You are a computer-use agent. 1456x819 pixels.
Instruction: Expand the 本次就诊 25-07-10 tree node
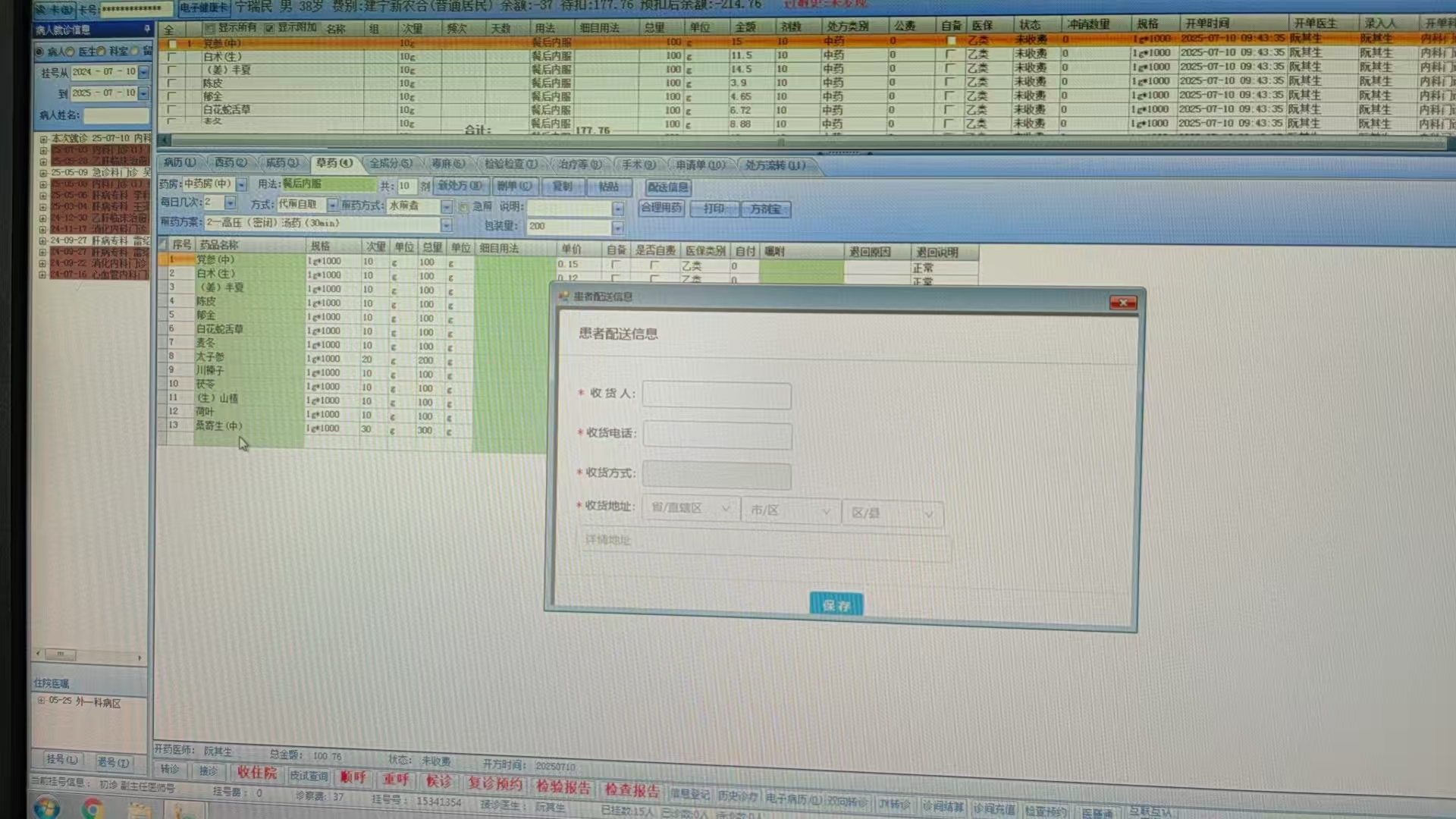pyautogui.click(x=43, y=140)
